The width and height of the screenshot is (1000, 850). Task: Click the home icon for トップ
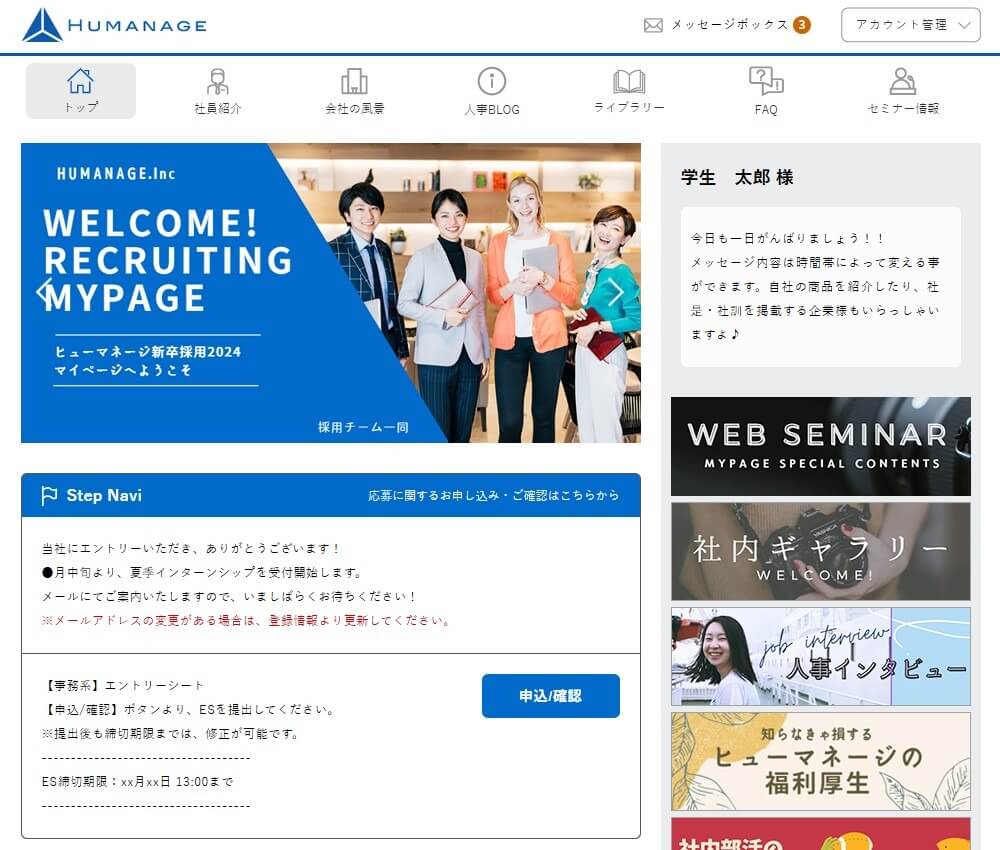tap(80, 81)
